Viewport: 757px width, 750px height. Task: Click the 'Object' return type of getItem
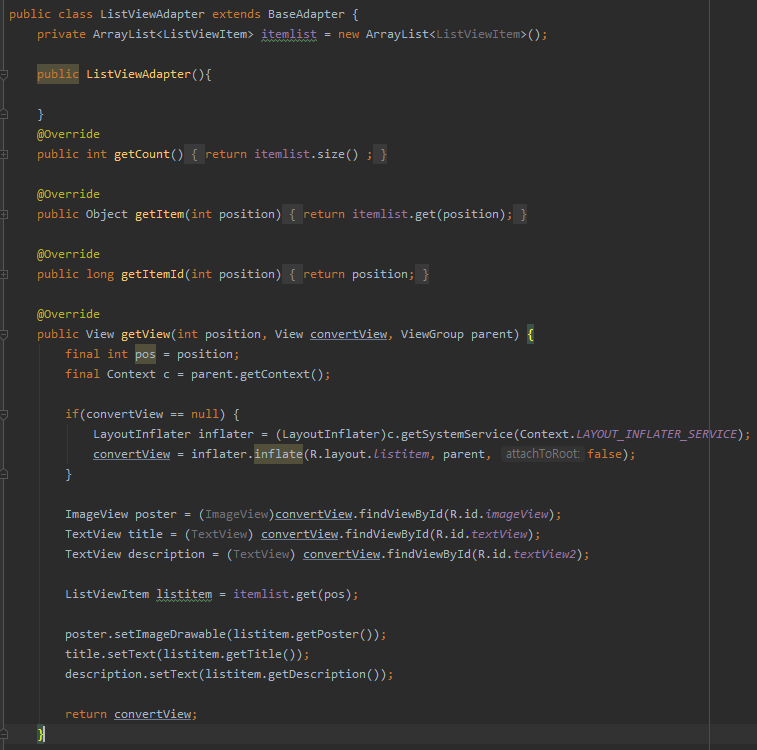click(107, 214)
